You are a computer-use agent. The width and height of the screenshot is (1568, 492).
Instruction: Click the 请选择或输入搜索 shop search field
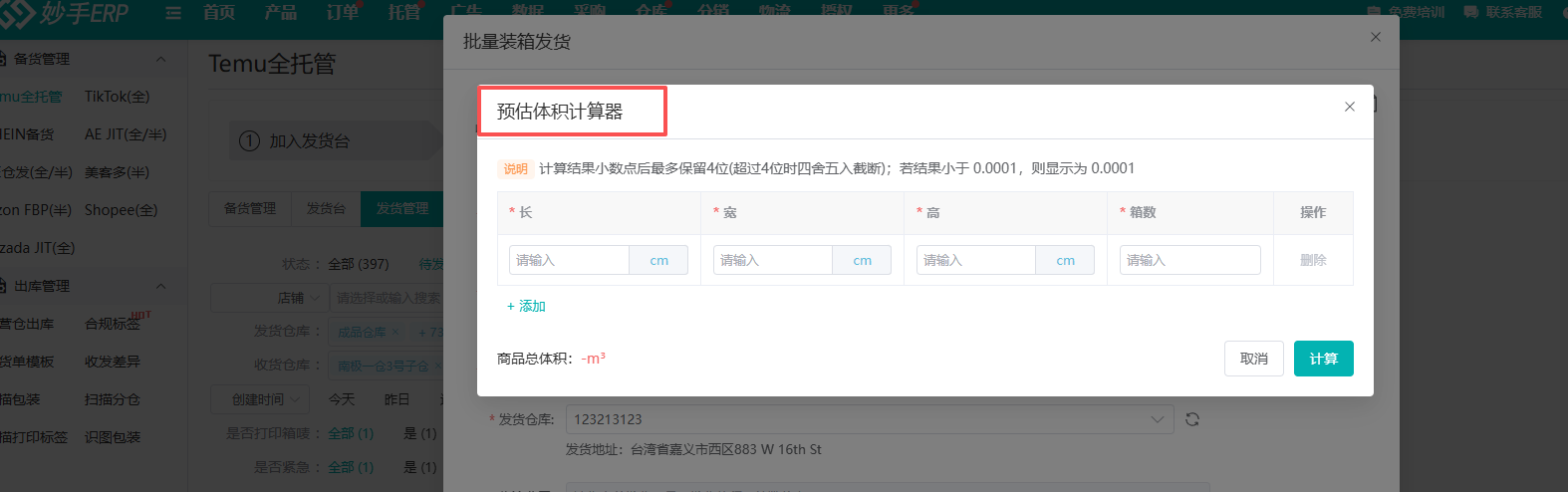click(388, 298)
